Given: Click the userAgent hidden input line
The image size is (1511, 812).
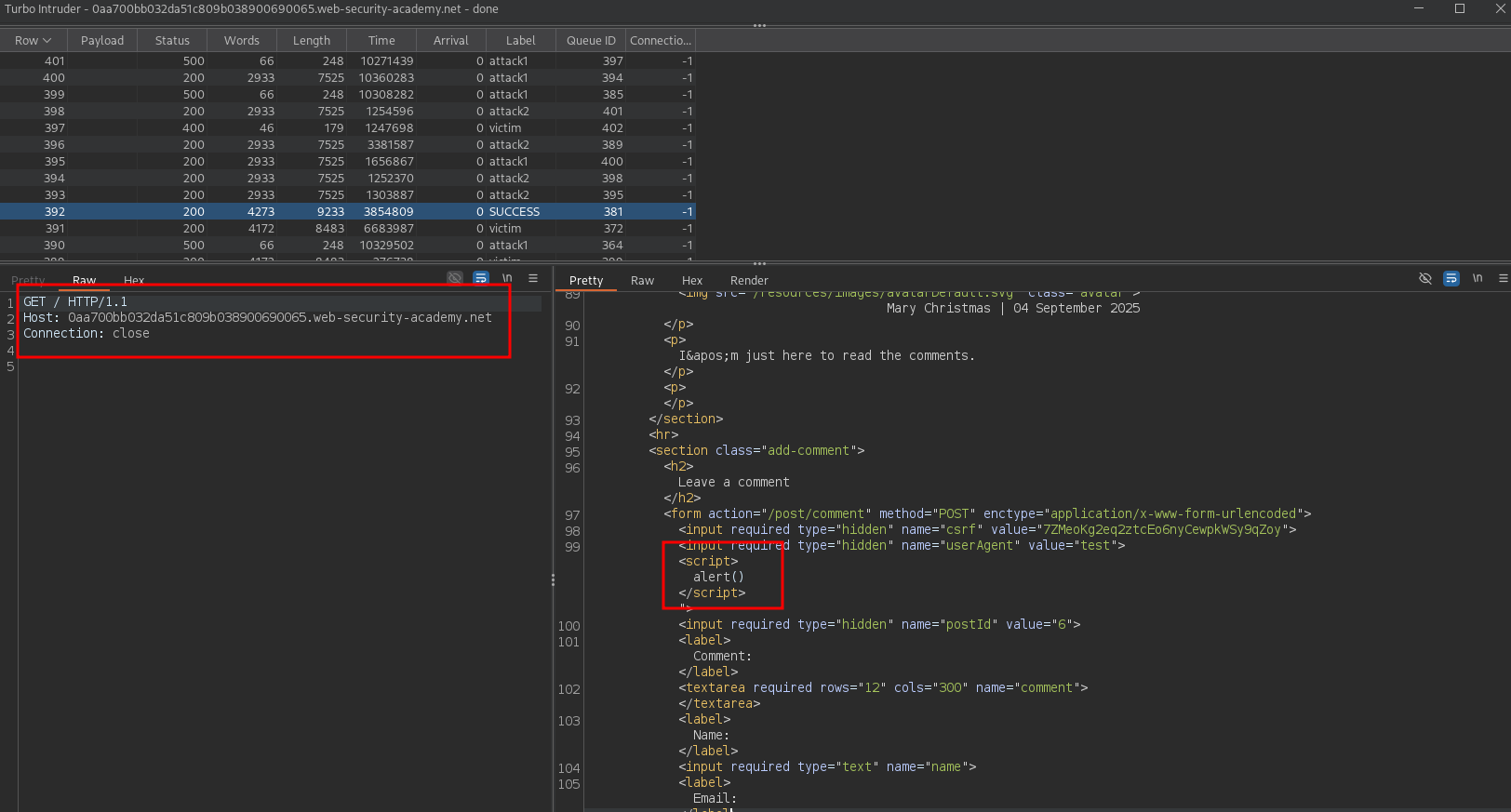Looking at the screenshot, I should click(902, 545).
